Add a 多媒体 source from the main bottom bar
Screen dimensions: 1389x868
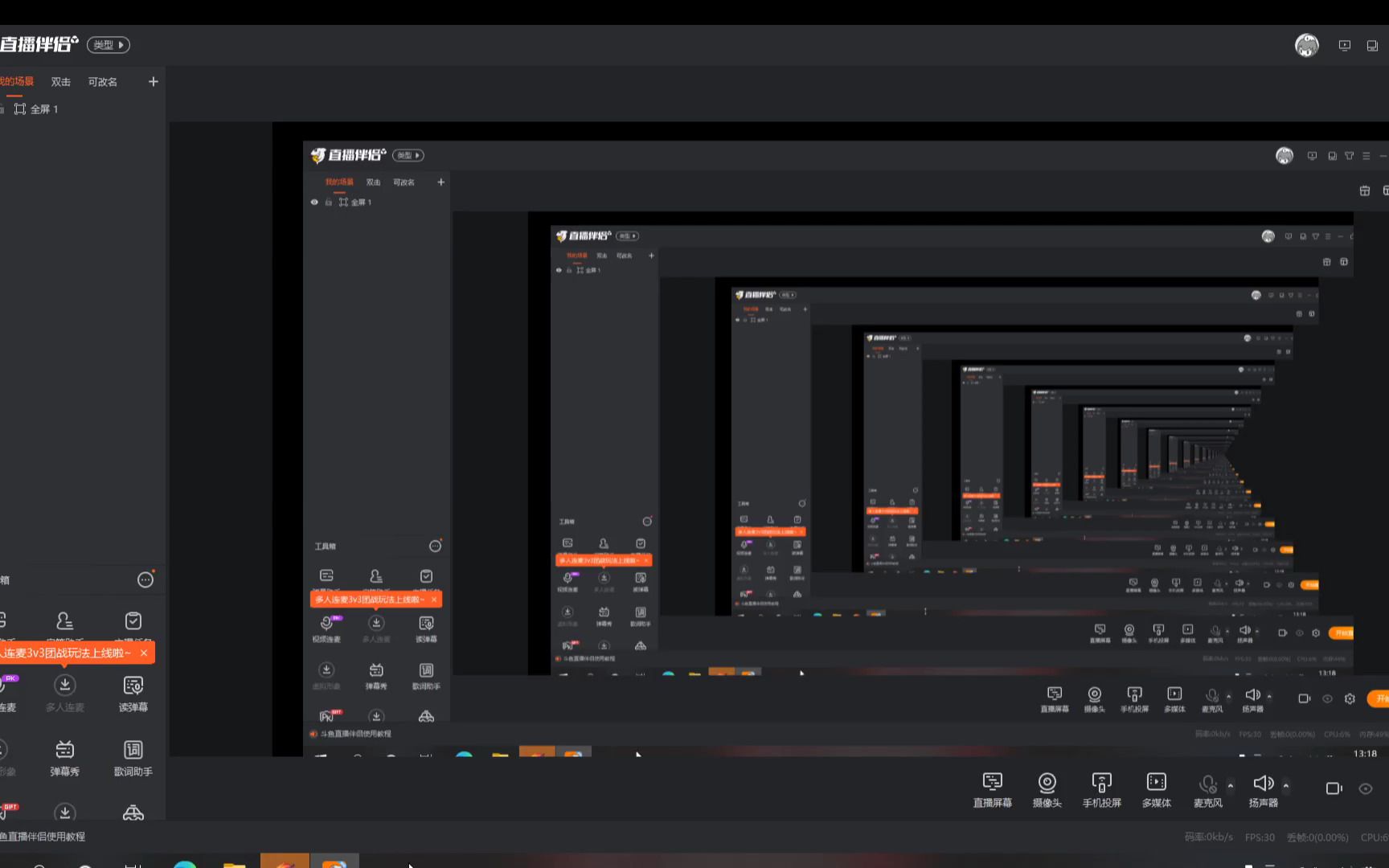pyautogui.click(x=1157, y=790)
